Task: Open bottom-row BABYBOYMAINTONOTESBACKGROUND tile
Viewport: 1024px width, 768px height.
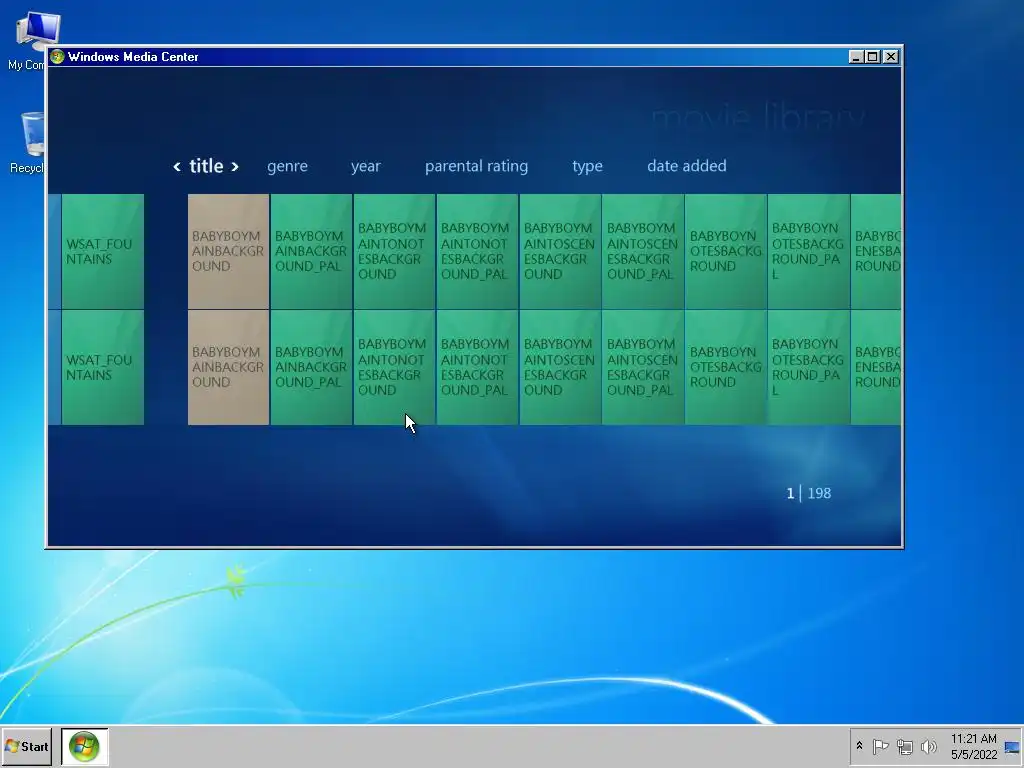Action: 394,368
